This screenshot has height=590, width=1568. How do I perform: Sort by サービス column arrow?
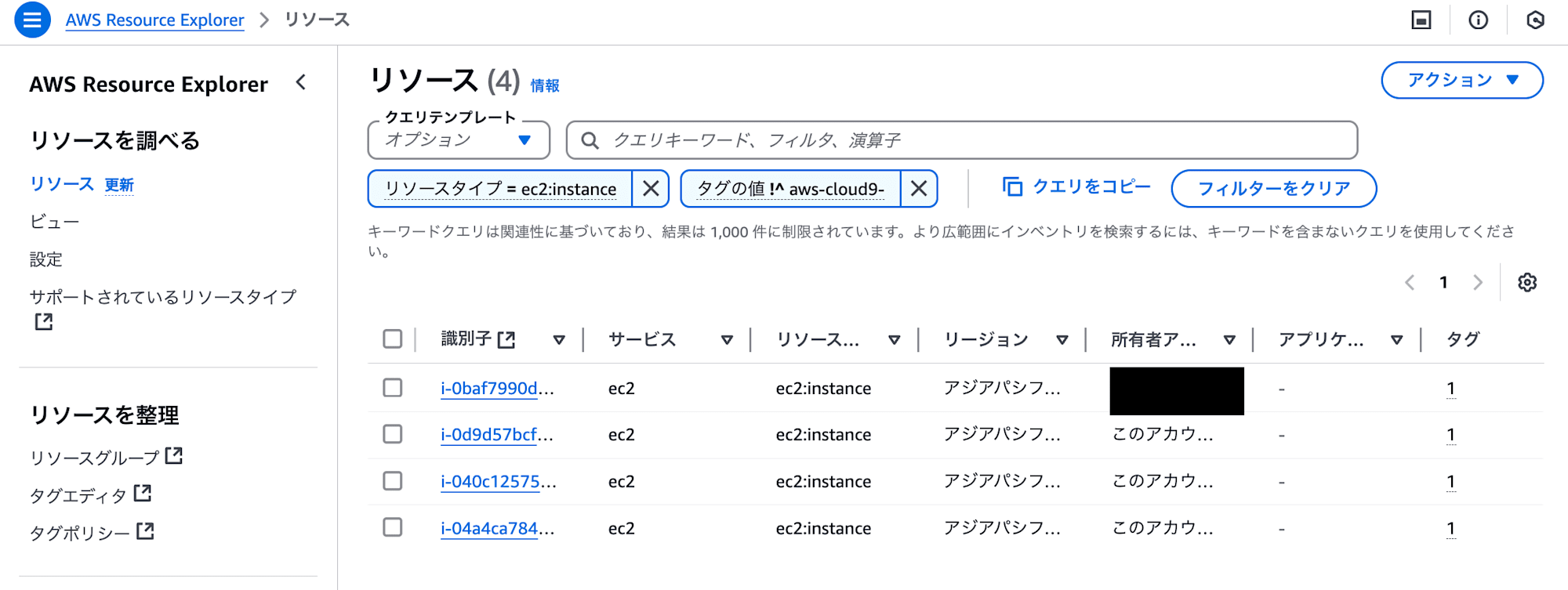click(x=727, y=340)
